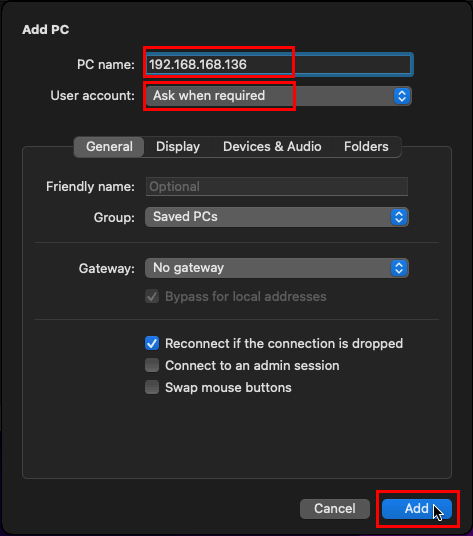Check the Swap mouse buttons box

coord(152,387)
